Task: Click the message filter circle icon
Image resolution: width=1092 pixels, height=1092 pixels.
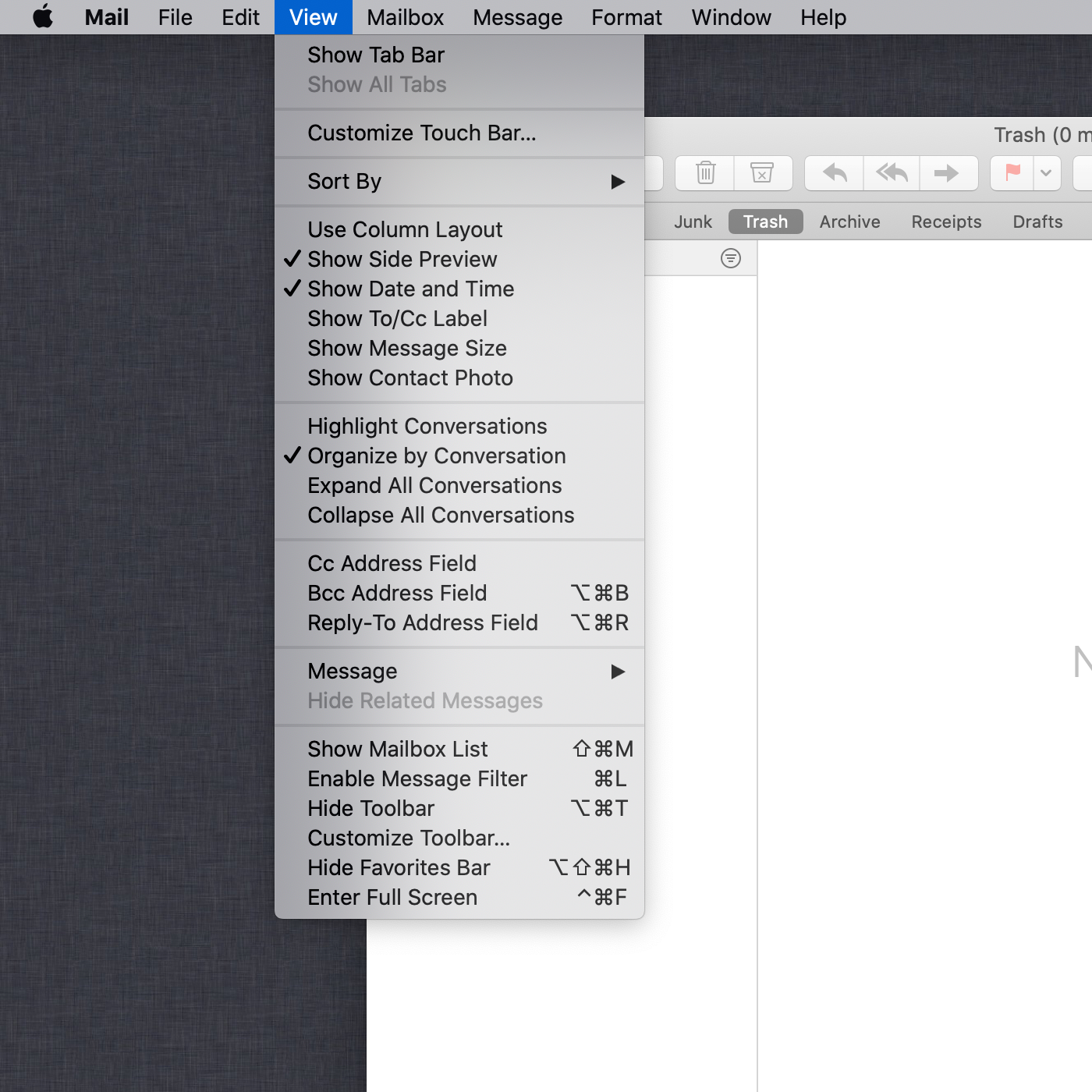Action: (x=731, y=258)
